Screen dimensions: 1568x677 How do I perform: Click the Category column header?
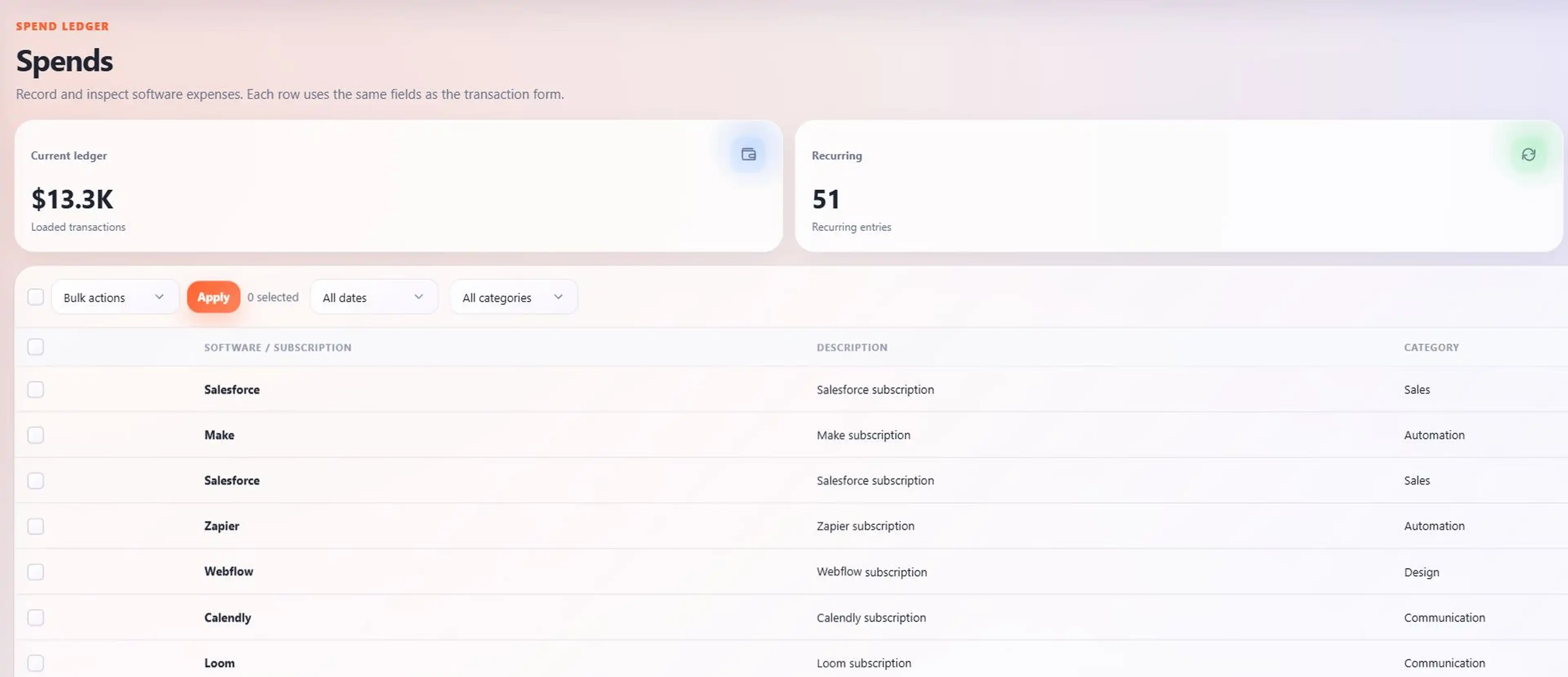tap(1431, 347)
